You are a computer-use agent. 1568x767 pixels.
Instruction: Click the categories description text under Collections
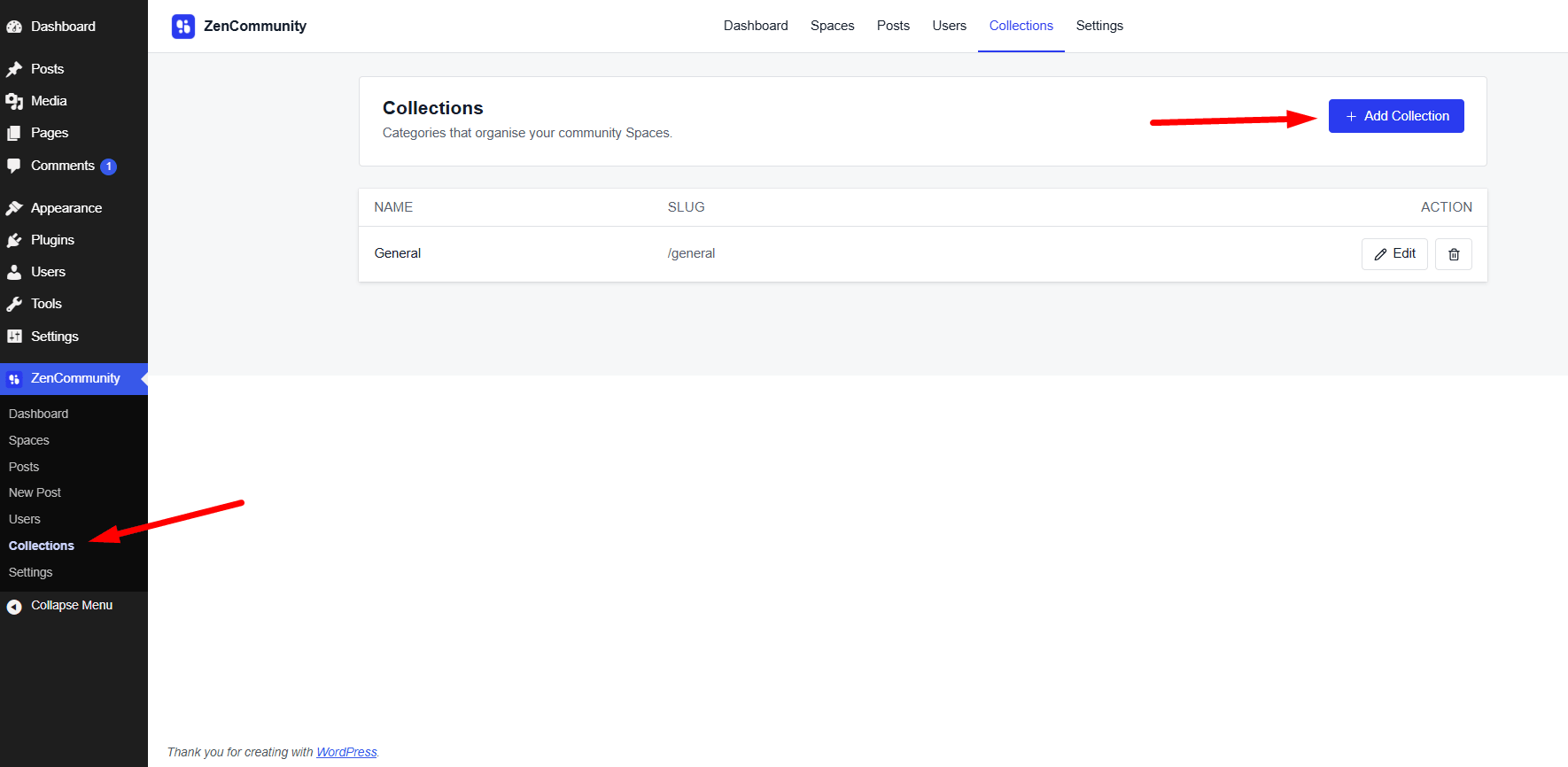tap(527, 133)
